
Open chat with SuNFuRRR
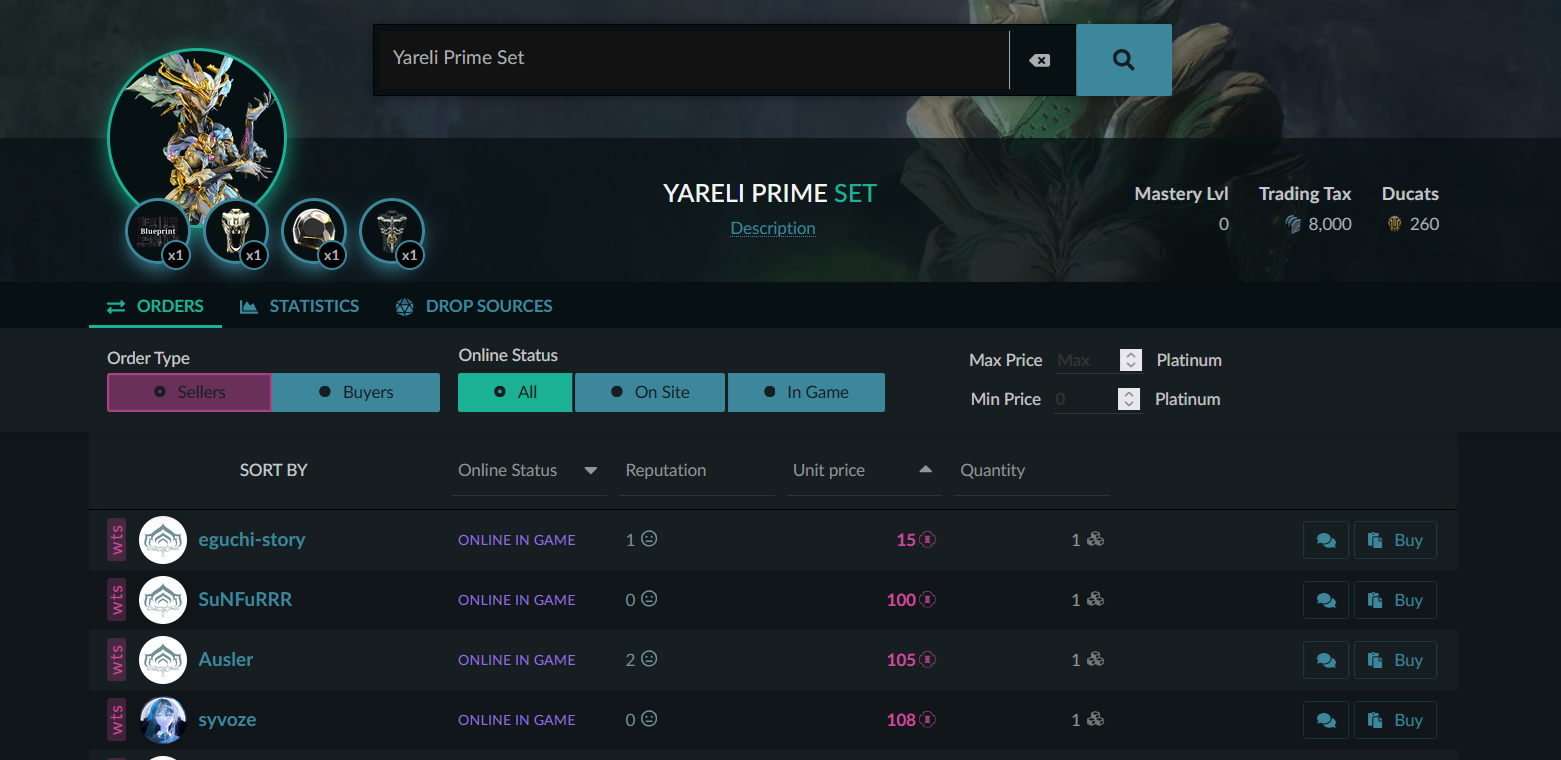tap(1326, 600)
